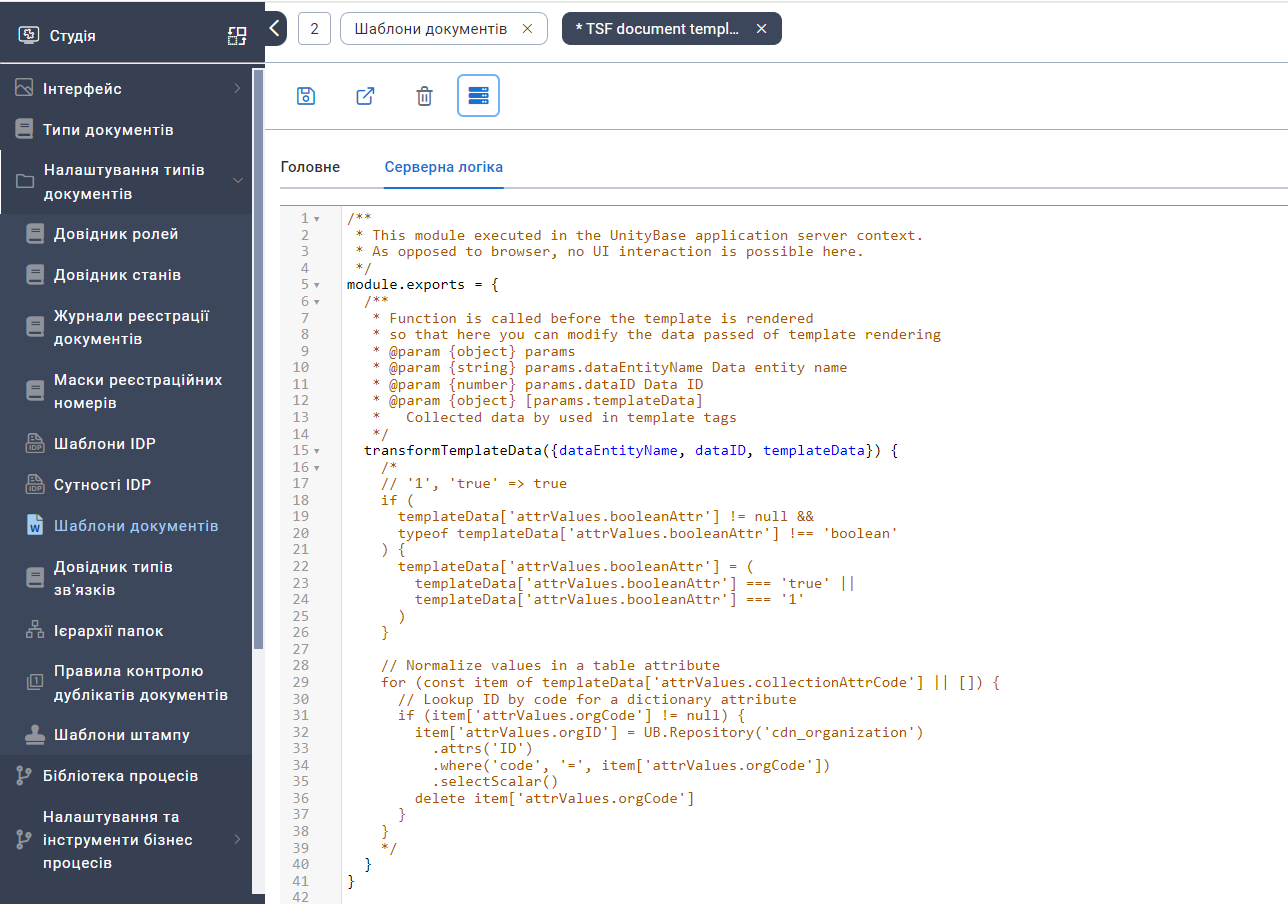The image size is (1288, 904).
Task: Open Довідник станів item
Action: (x=118, y=275)
